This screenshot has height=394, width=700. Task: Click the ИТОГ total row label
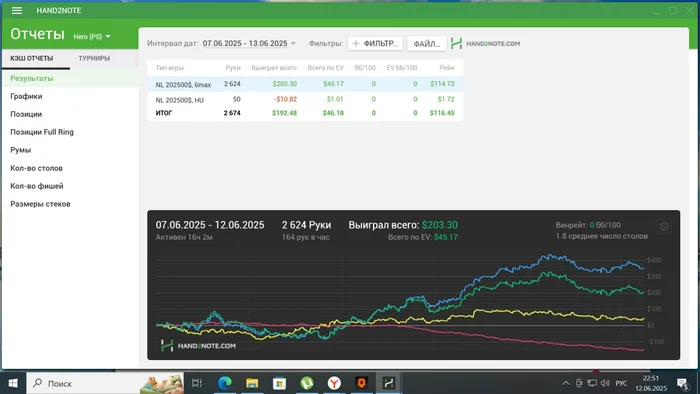coord(164,113)
